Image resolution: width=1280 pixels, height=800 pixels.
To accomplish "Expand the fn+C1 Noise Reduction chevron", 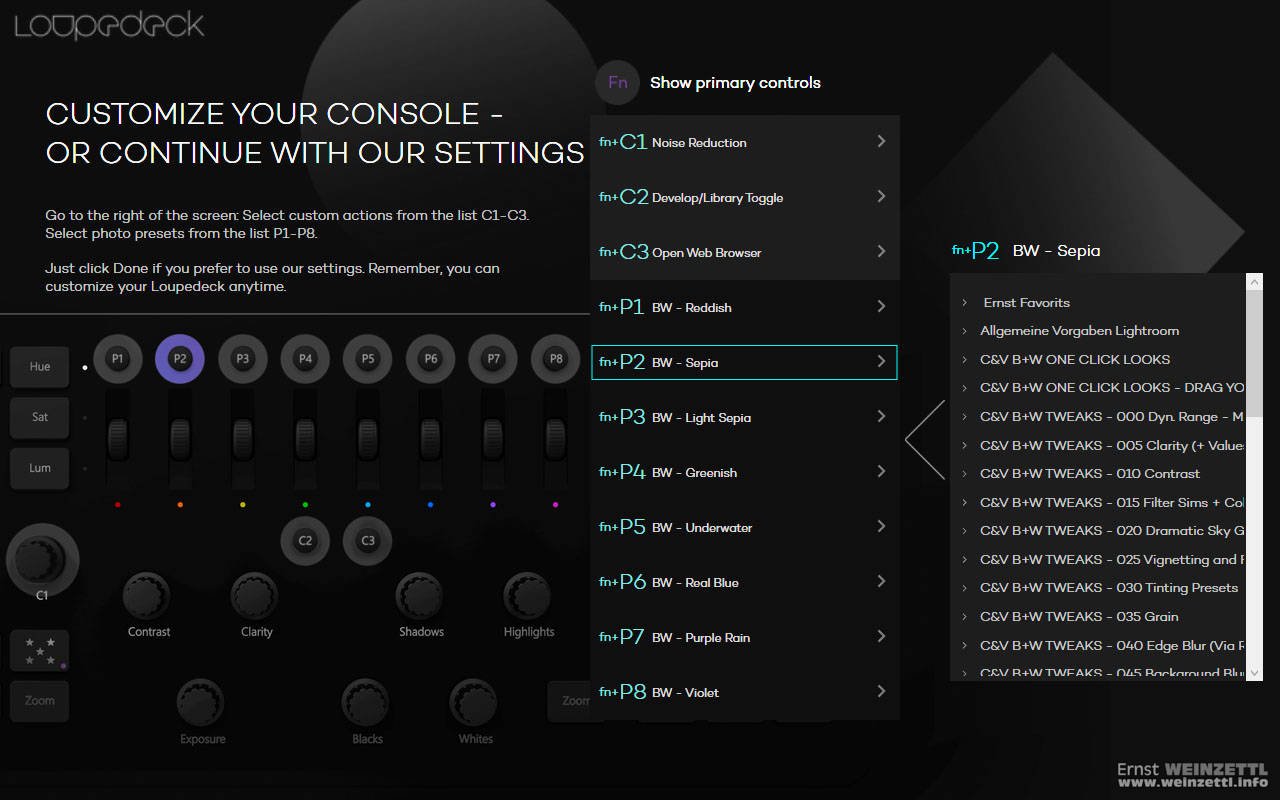I will (x=881, y=142).
